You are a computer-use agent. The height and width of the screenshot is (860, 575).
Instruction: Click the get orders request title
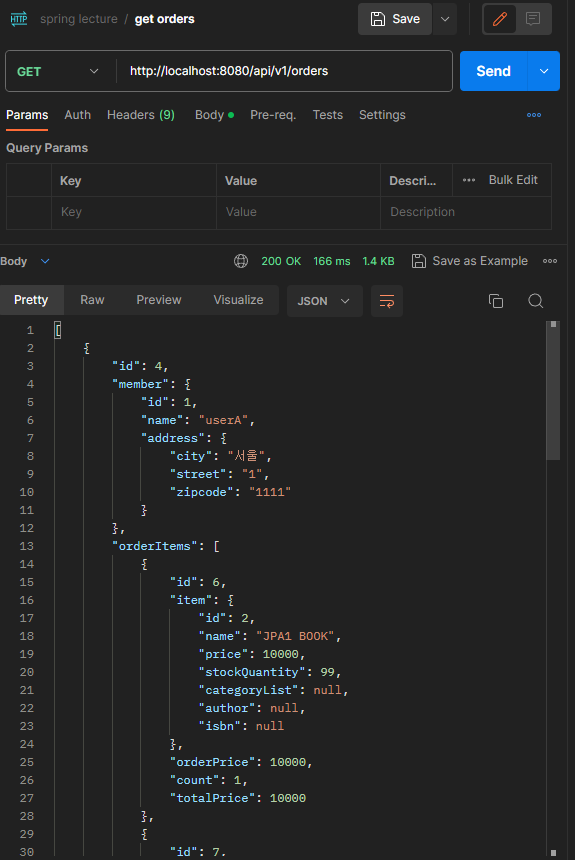point(165,19)
